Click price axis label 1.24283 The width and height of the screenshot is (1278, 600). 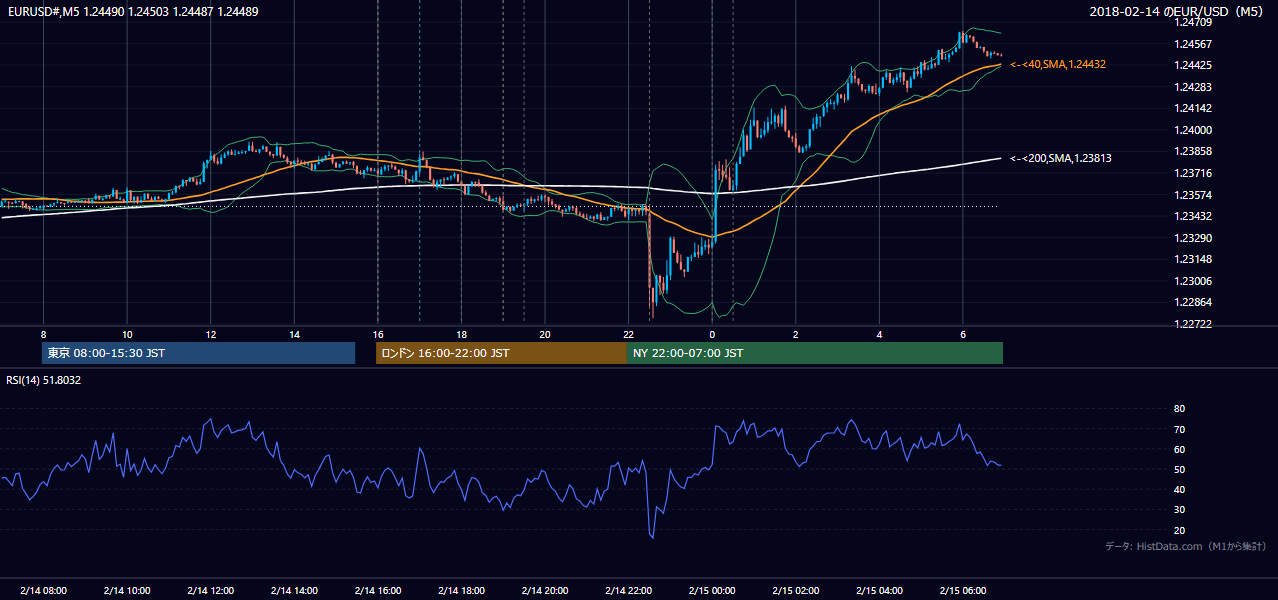pos(1193,87)
